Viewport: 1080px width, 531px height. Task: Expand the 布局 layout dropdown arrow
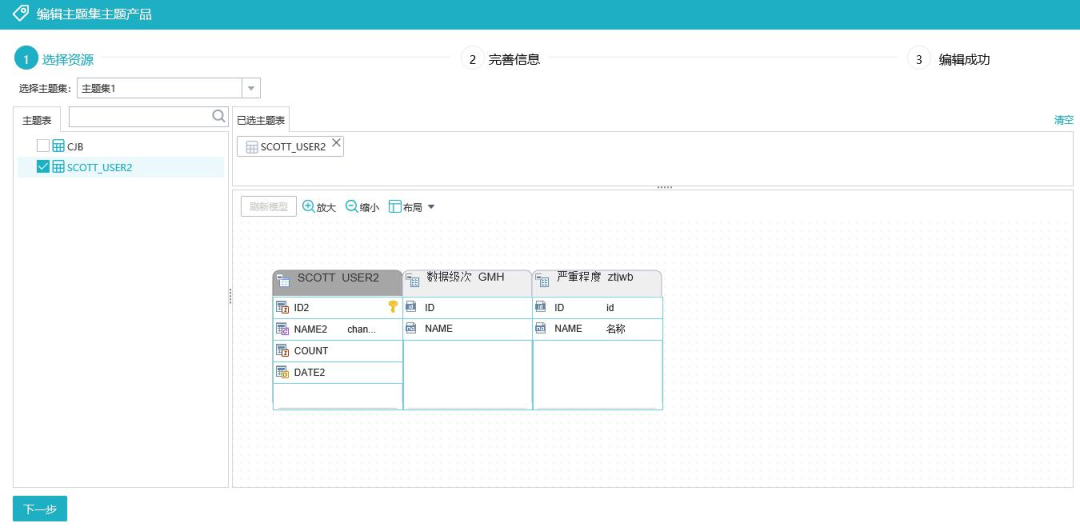(x=431, y=207)
